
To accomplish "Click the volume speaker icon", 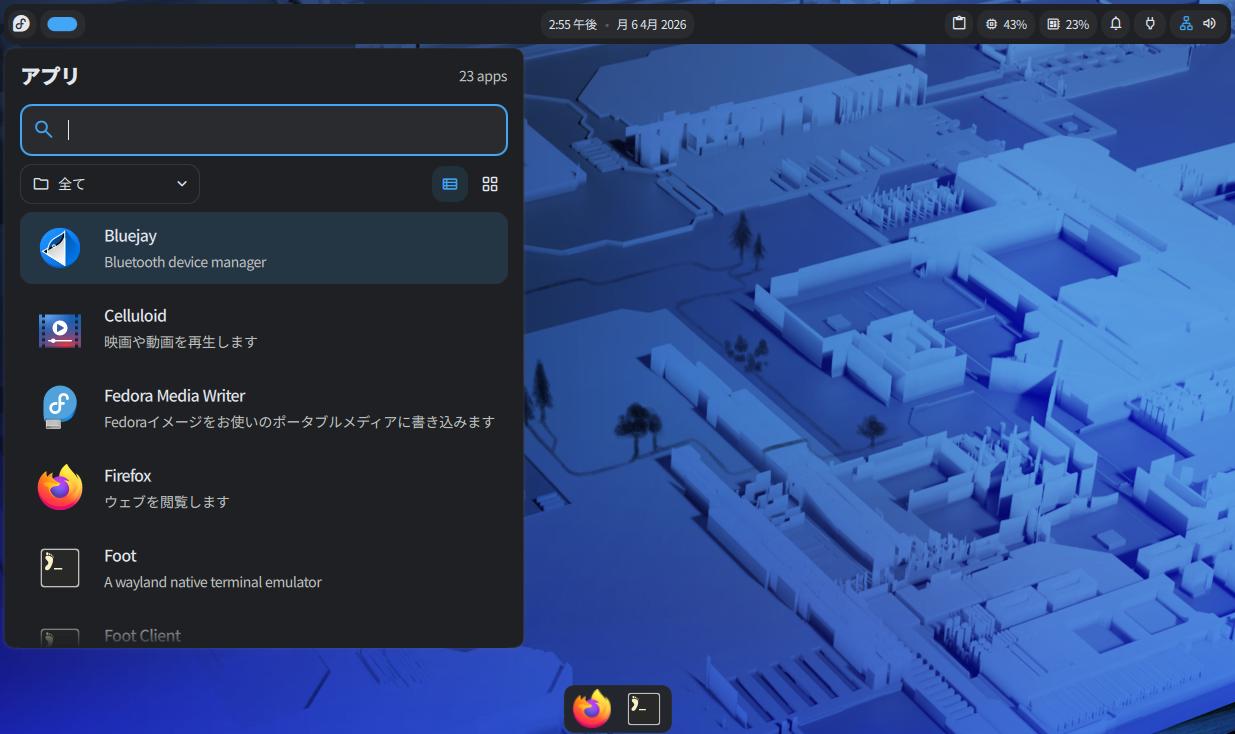I will pos(1209,24).
